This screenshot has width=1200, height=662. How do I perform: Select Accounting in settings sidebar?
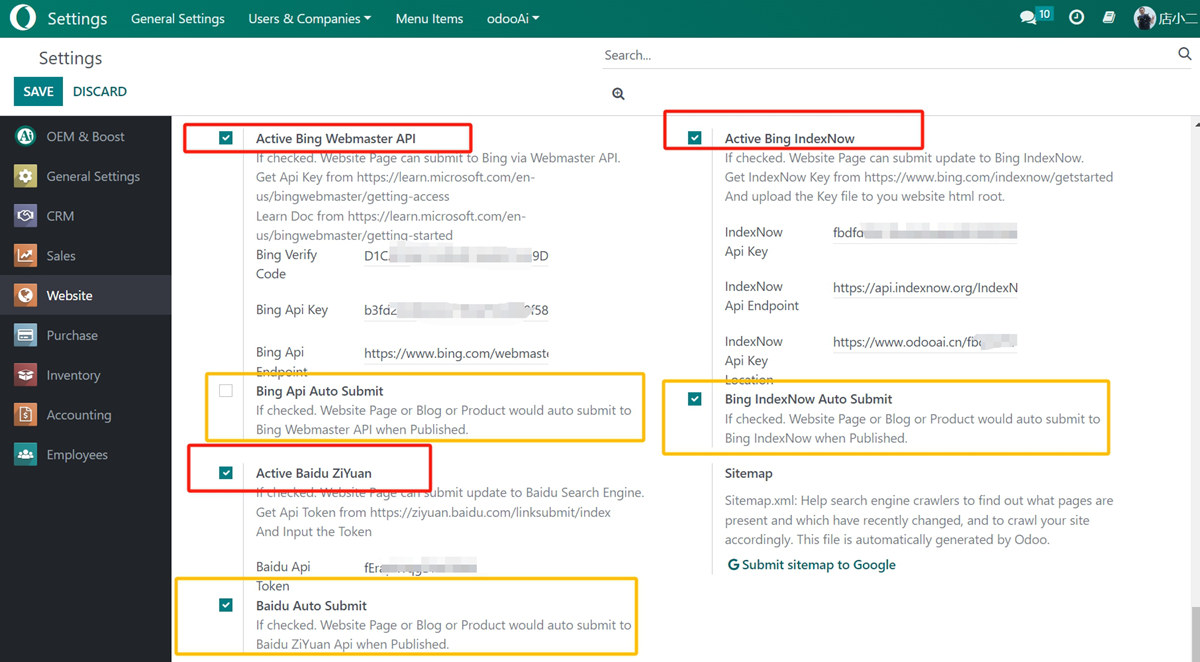(x=86, y=415)
